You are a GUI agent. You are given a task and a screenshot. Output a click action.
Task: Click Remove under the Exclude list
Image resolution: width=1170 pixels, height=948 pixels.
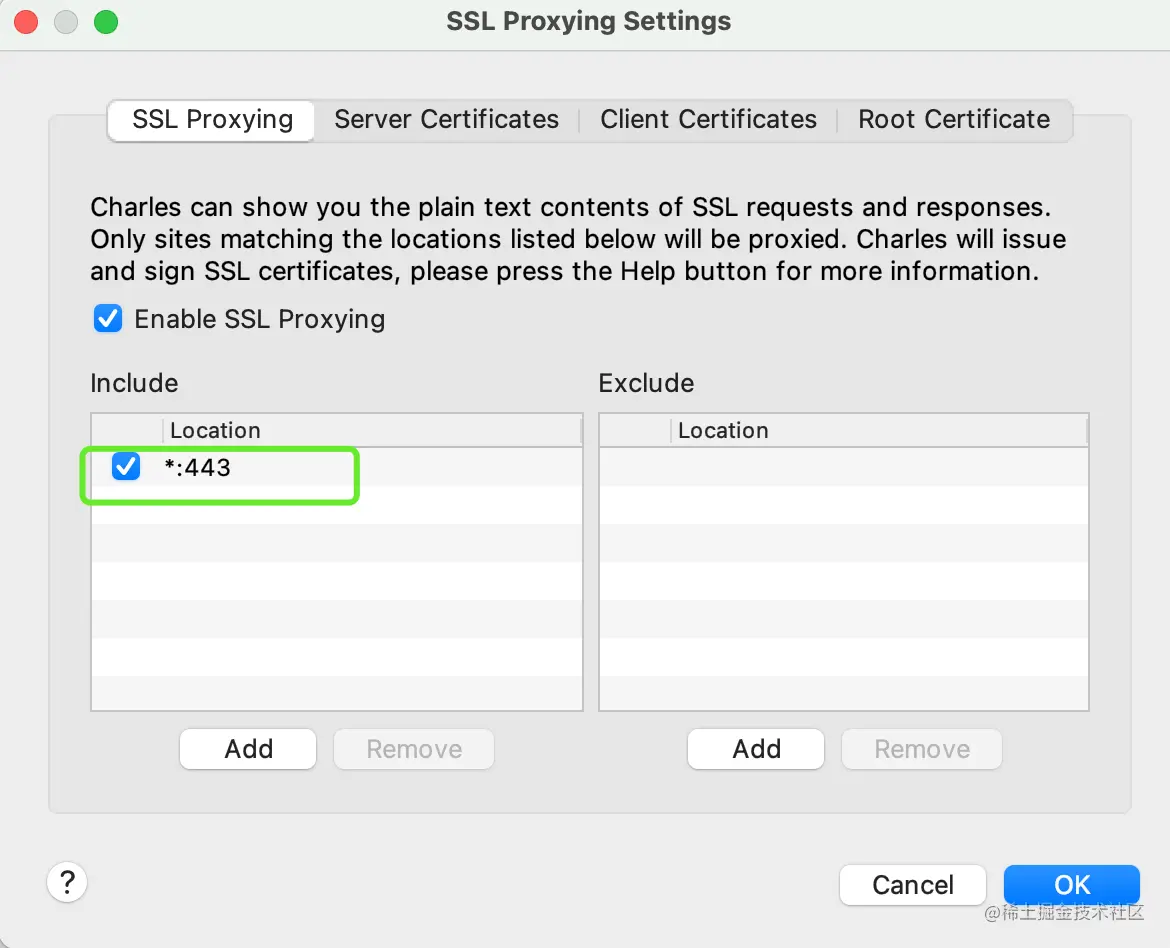tap(922, 749)
